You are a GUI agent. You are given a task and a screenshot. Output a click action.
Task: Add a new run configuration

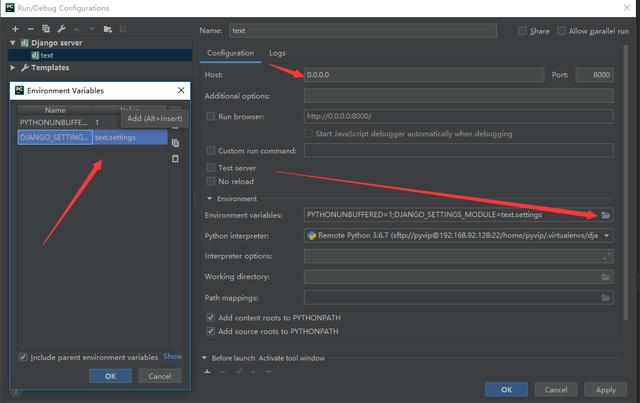click(x=15, y=29)
